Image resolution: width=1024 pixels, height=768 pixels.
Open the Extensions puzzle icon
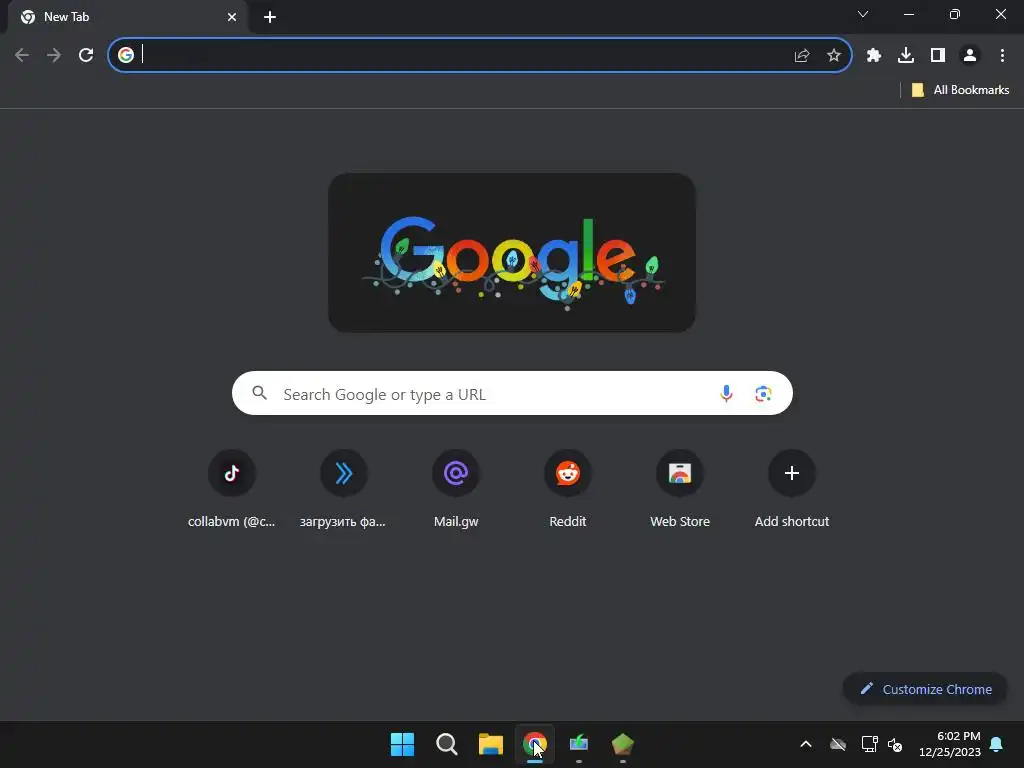[x=874, y=56]
